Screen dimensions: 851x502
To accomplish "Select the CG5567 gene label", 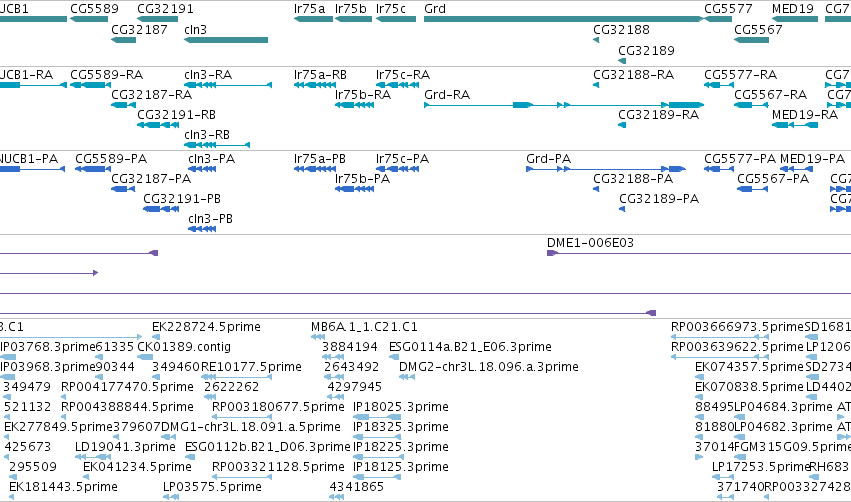I will coord(758,29).
